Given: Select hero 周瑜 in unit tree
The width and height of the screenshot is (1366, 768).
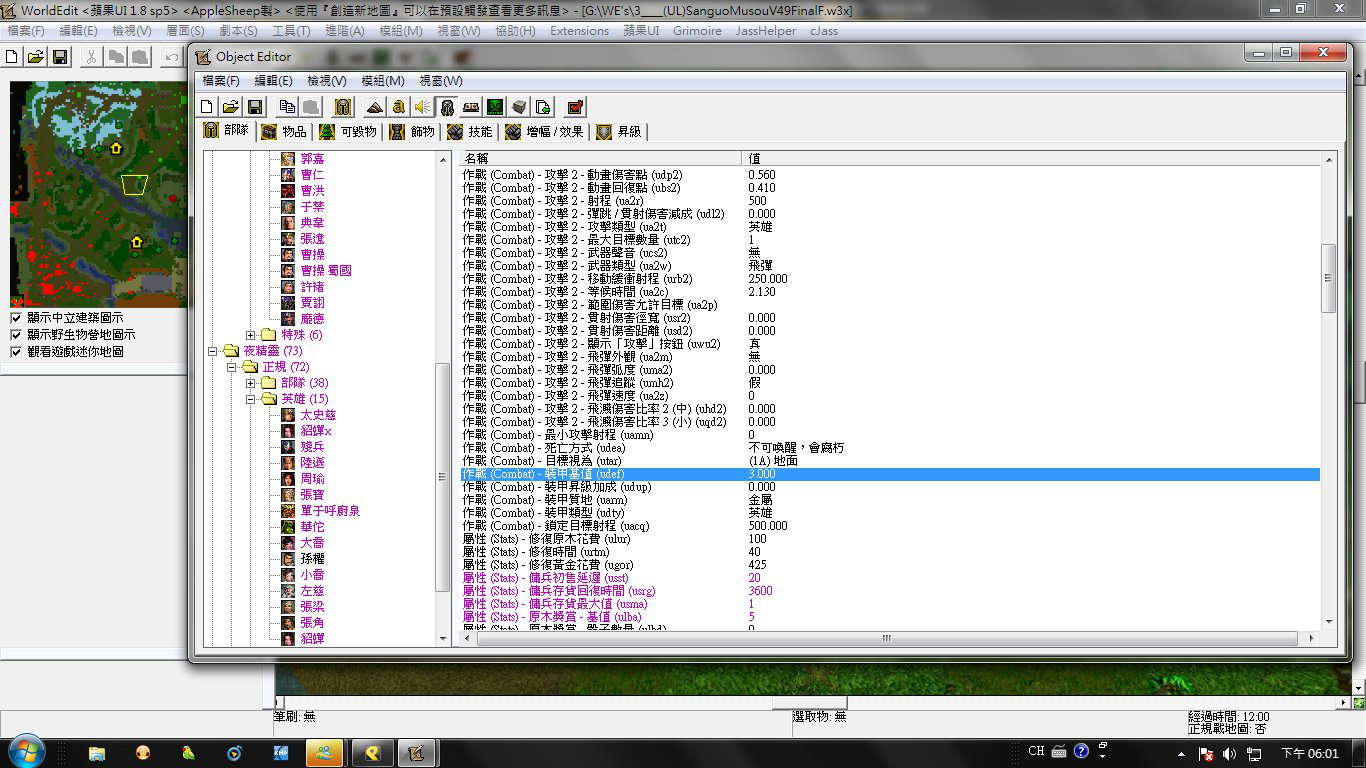Looking at the screenshot, I should point(312,479).
